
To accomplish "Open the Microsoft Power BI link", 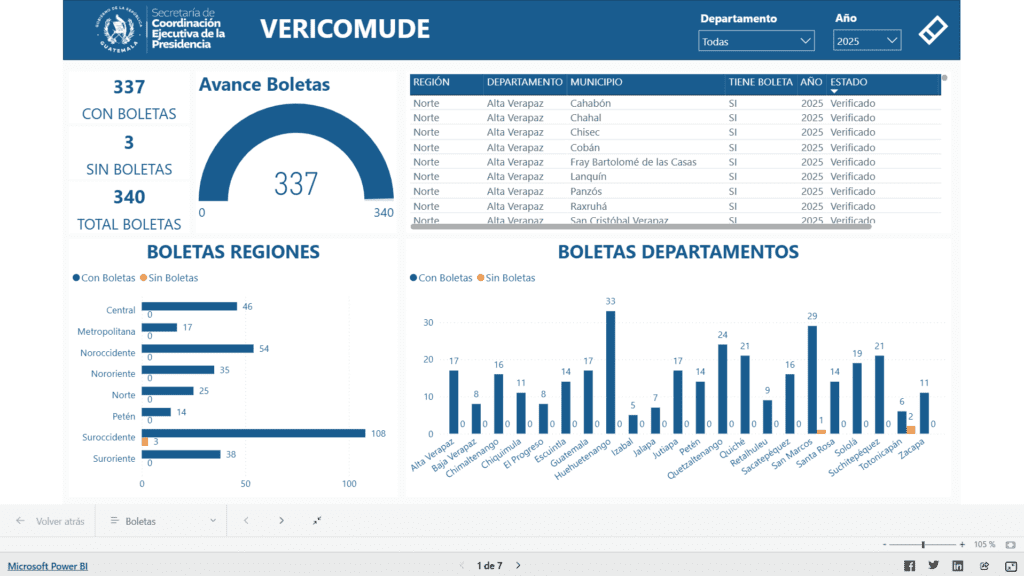I will pos(48,566).
